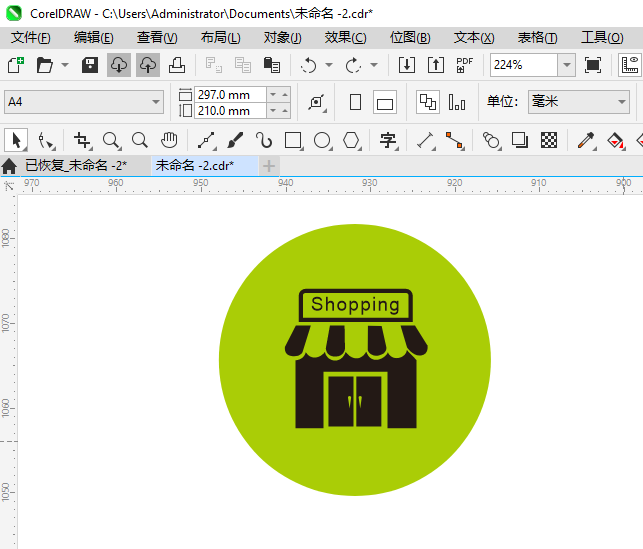Open the 查看(V) menu

coord(157,38)
